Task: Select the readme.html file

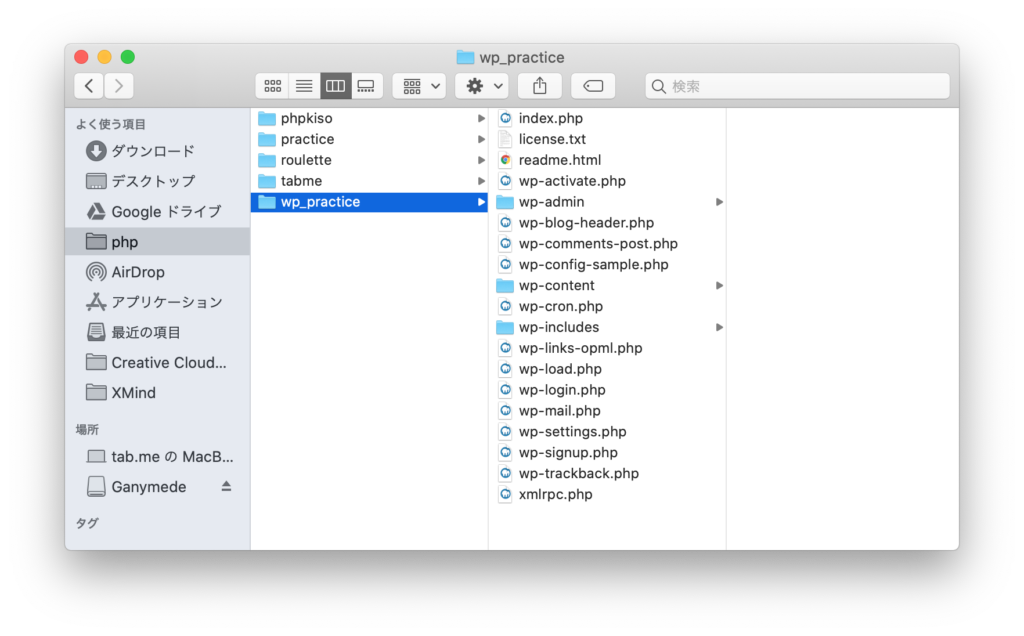Action: tap(559, 160)
